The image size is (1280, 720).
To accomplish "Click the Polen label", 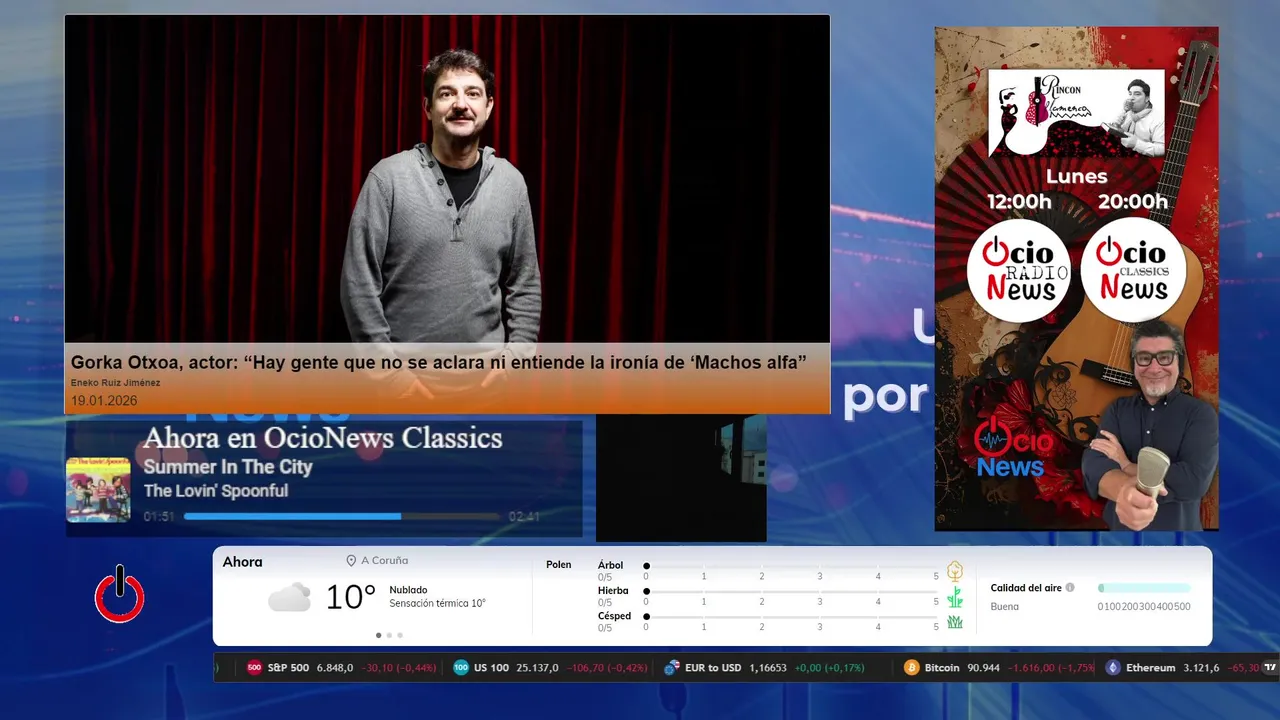I will pos(558,565).
